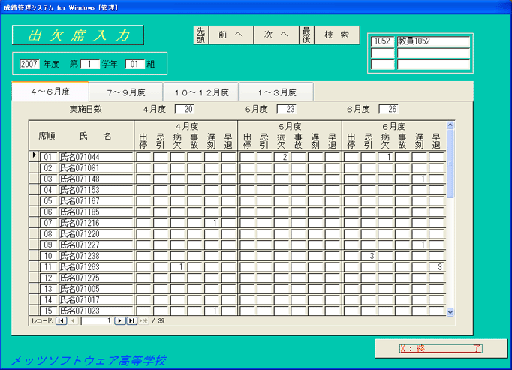Image resolution: width=512 pixels, height=370 pixels.
Task: Click the scrollbar down arrow of the student list
Action: point(450,312)
